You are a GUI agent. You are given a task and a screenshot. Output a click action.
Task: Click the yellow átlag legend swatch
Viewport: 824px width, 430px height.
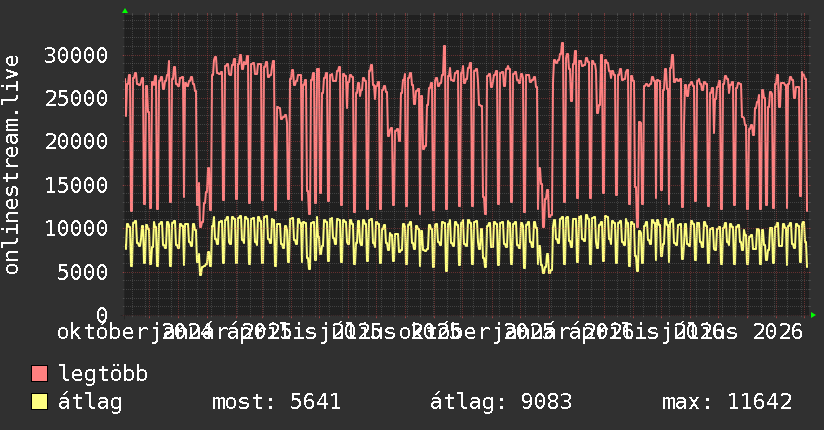[x=39, y=401]
